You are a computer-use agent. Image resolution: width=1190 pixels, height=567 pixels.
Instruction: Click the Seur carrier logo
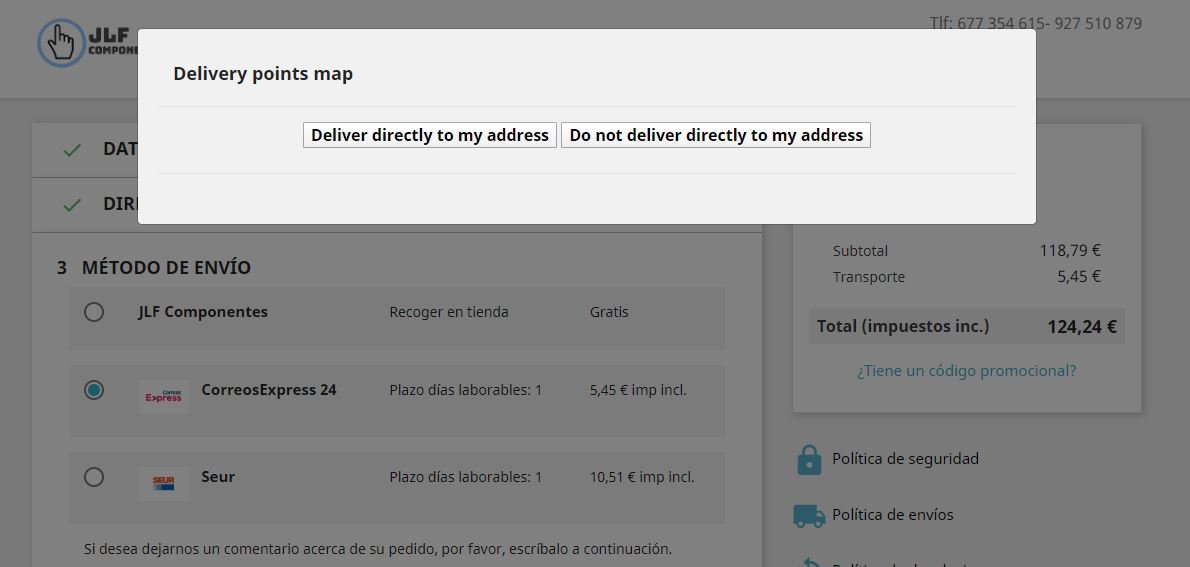[164, 484]
